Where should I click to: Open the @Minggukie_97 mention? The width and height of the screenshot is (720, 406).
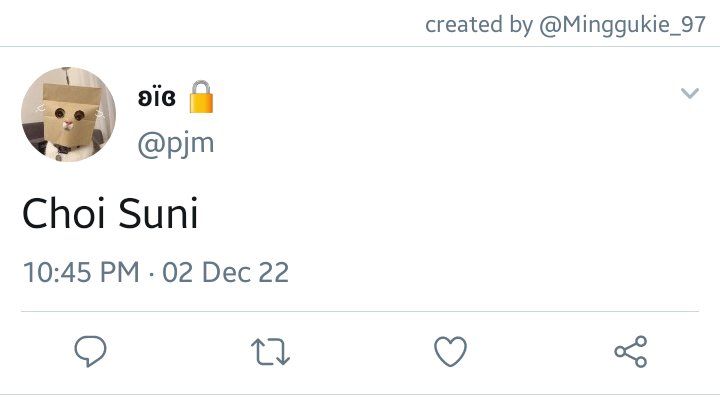coord(622,25)
